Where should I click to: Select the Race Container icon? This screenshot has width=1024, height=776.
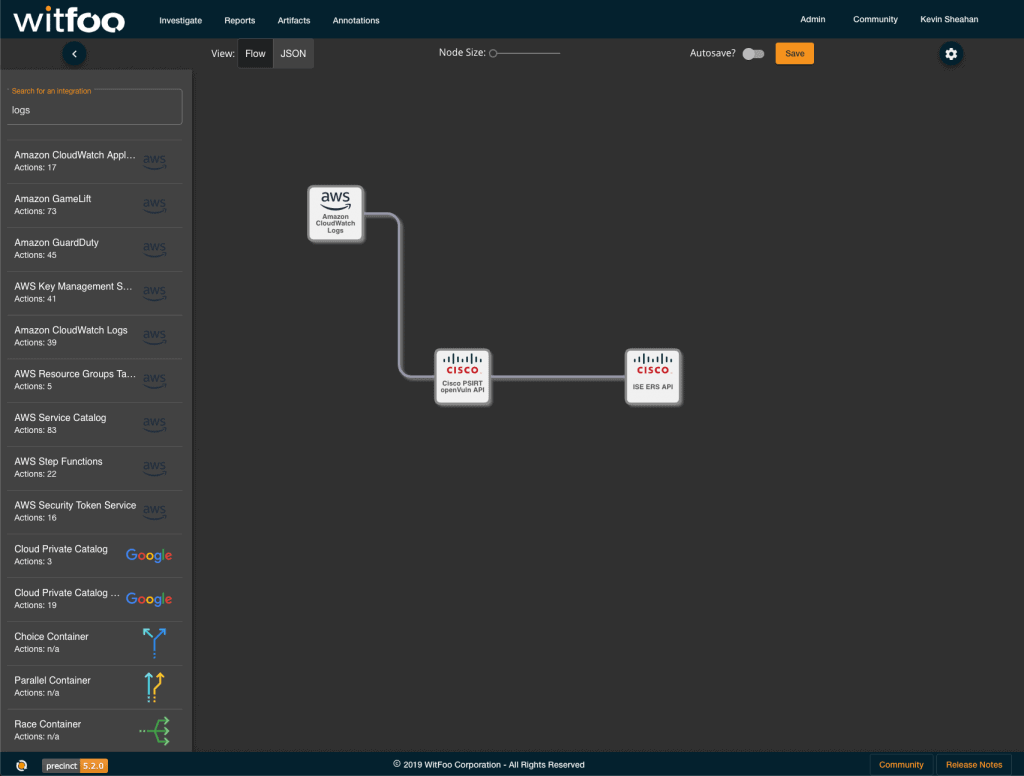[x=155, y=730]
